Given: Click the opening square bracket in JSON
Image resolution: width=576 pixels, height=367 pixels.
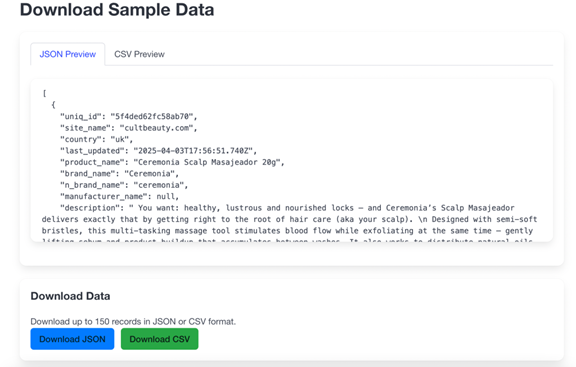Looking at the screenshot, I should [x=44, y=93].
